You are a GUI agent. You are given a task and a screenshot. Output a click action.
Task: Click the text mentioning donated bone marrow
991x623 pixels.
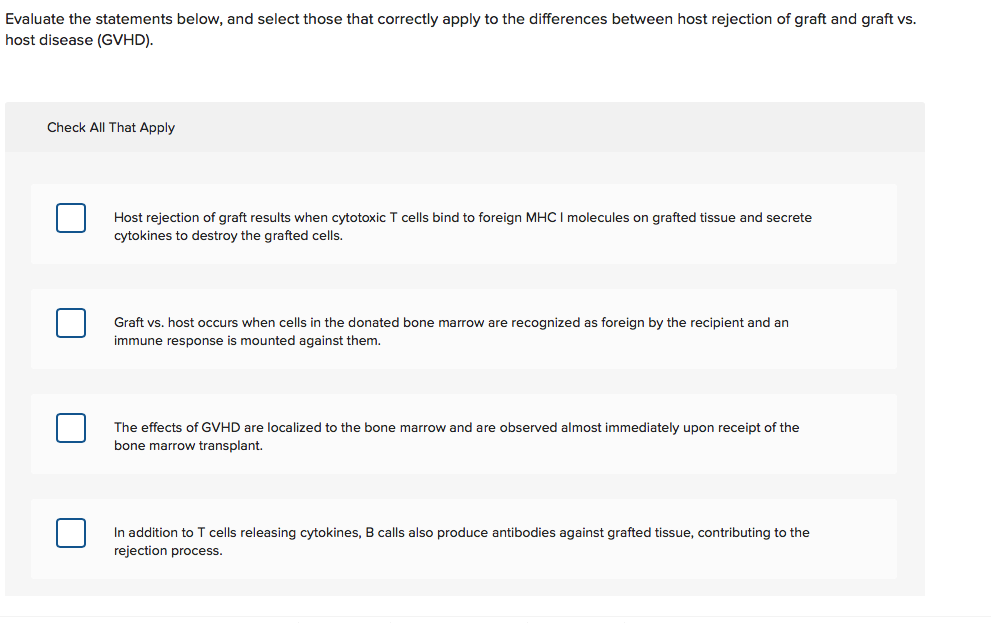(x=451, y=331)
